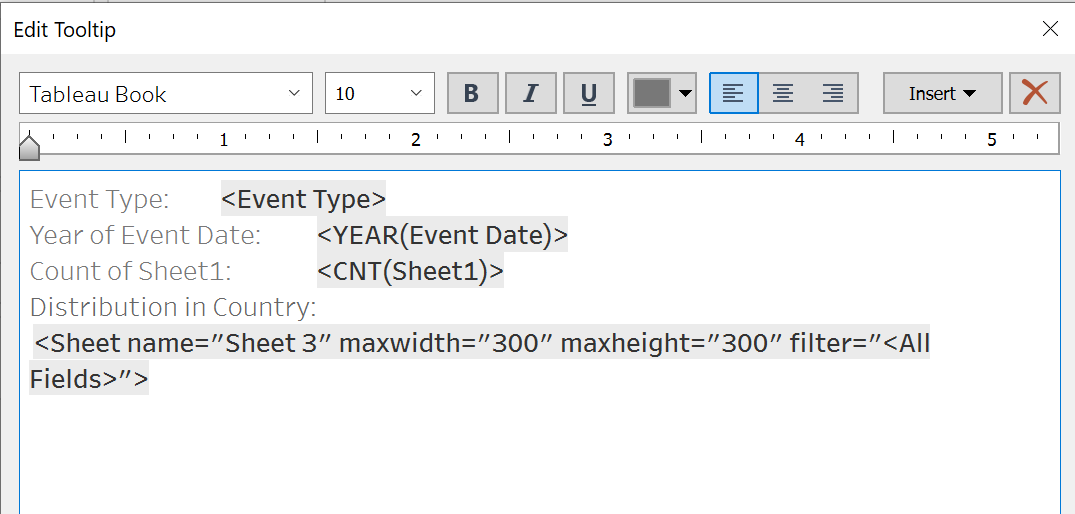Open the Tableau Book font dropdown

coord(294,94)
